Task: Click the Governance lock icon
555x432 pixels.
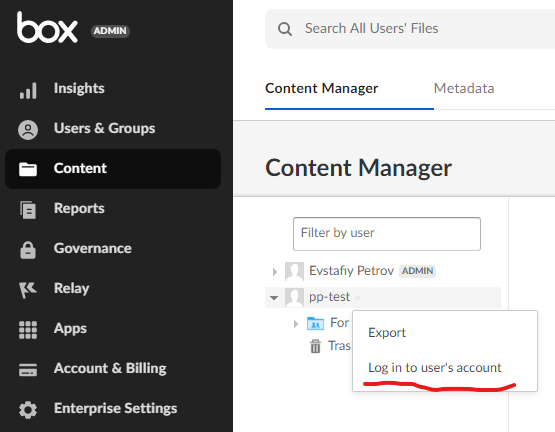Action: click(x=28, y=250)
